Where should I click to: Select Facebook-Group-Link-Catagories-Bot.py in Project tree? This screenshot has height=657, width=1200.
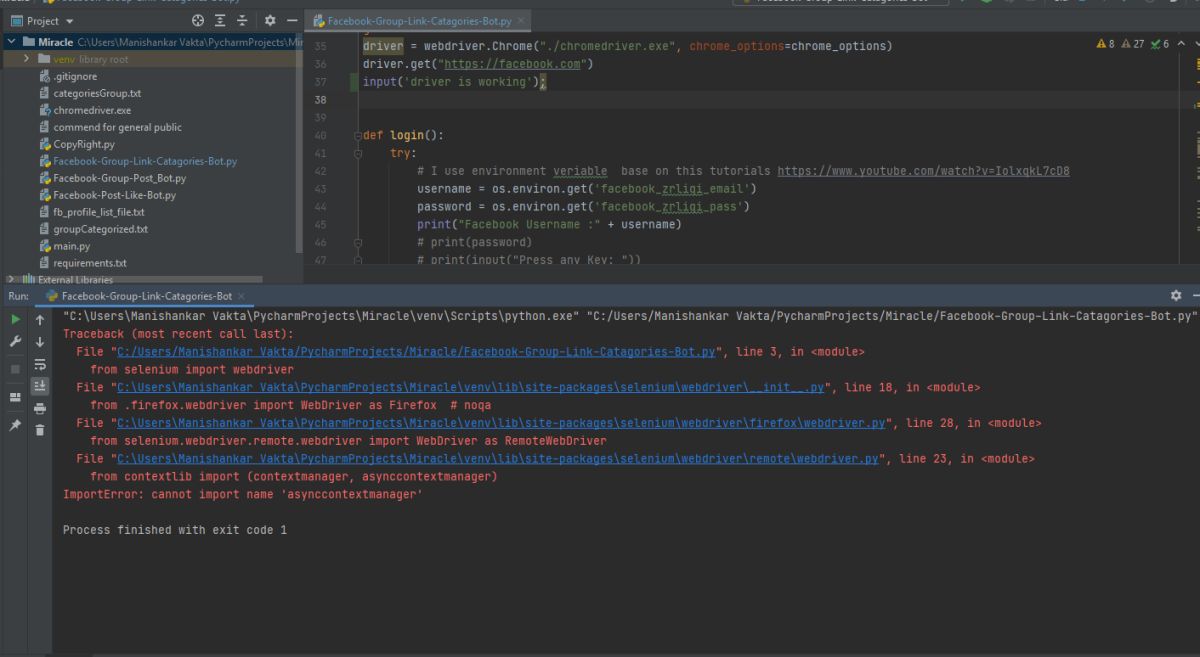point(145,161)
